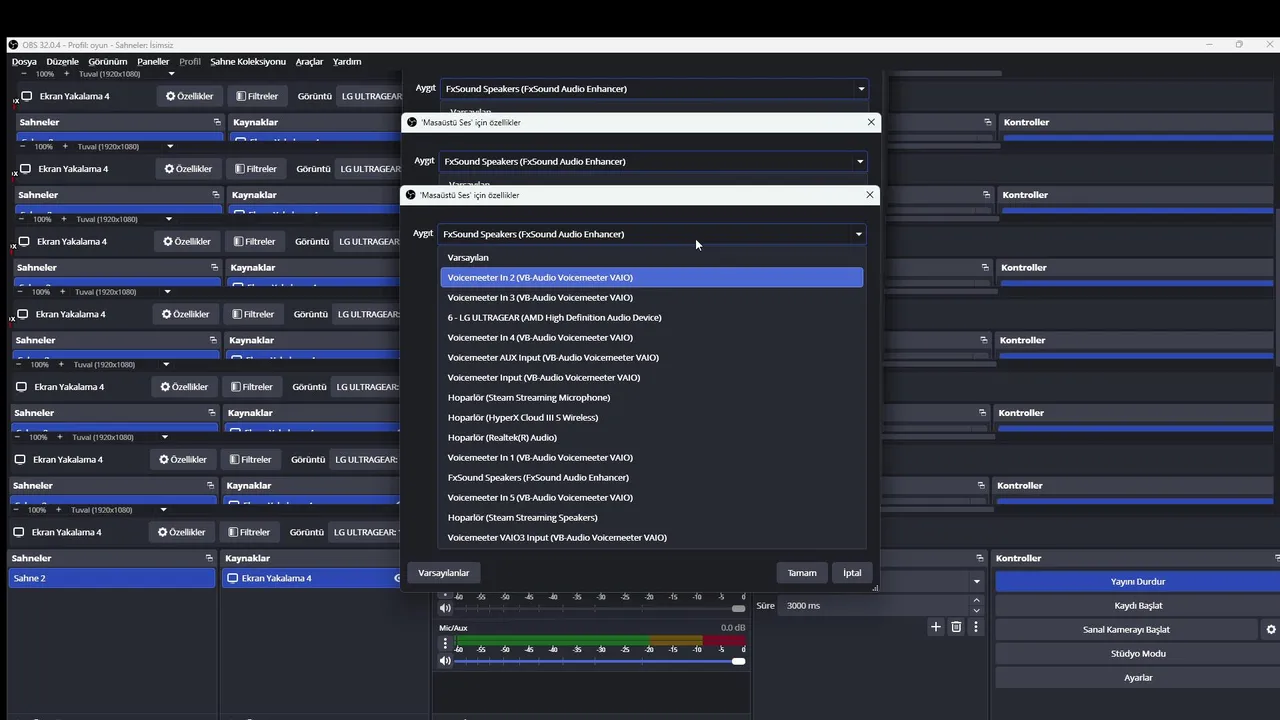Open transition options three-dot icon beside trash

976,627
